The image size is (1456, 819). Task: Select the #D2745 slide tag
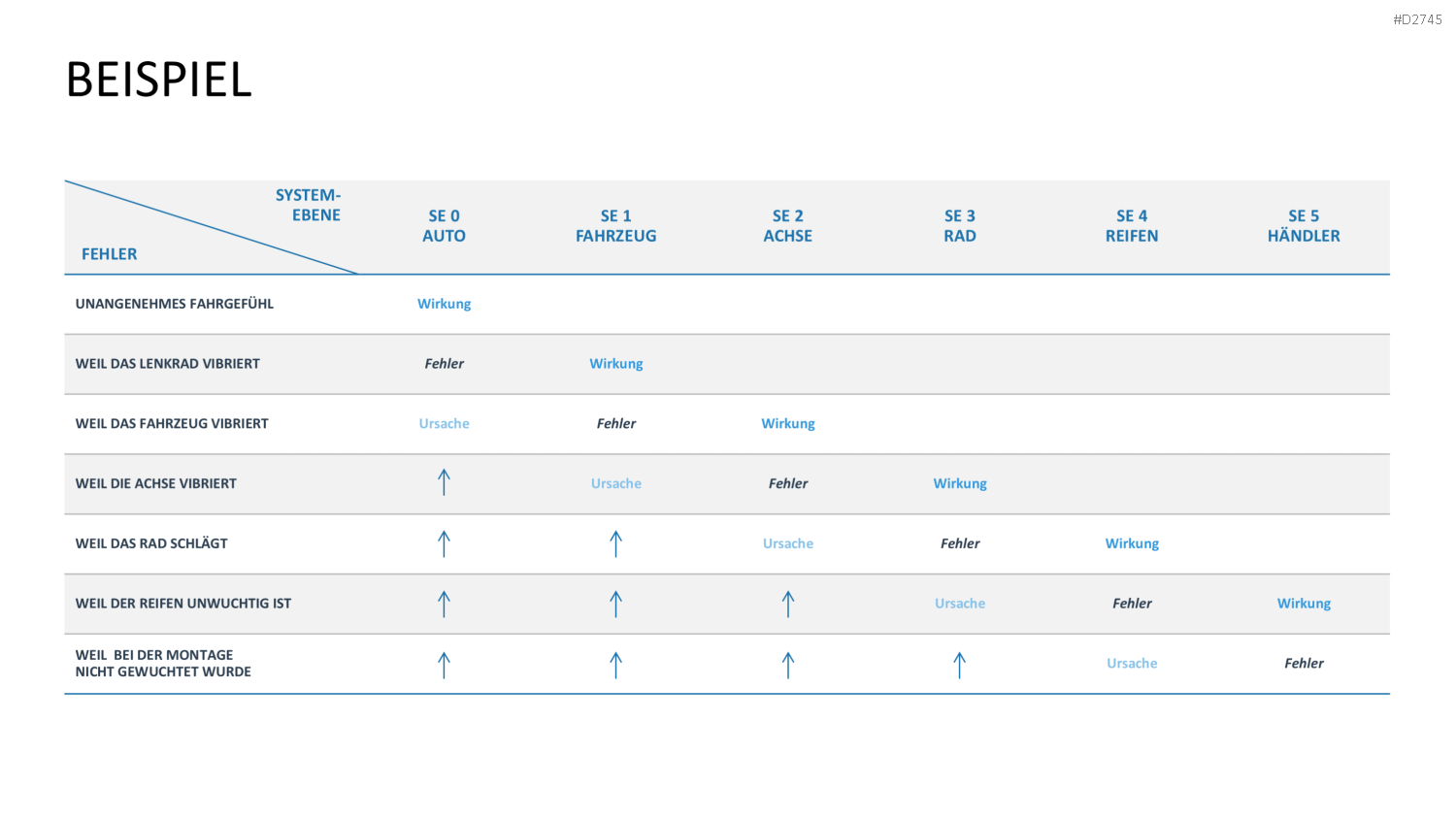pos(1417,19)
